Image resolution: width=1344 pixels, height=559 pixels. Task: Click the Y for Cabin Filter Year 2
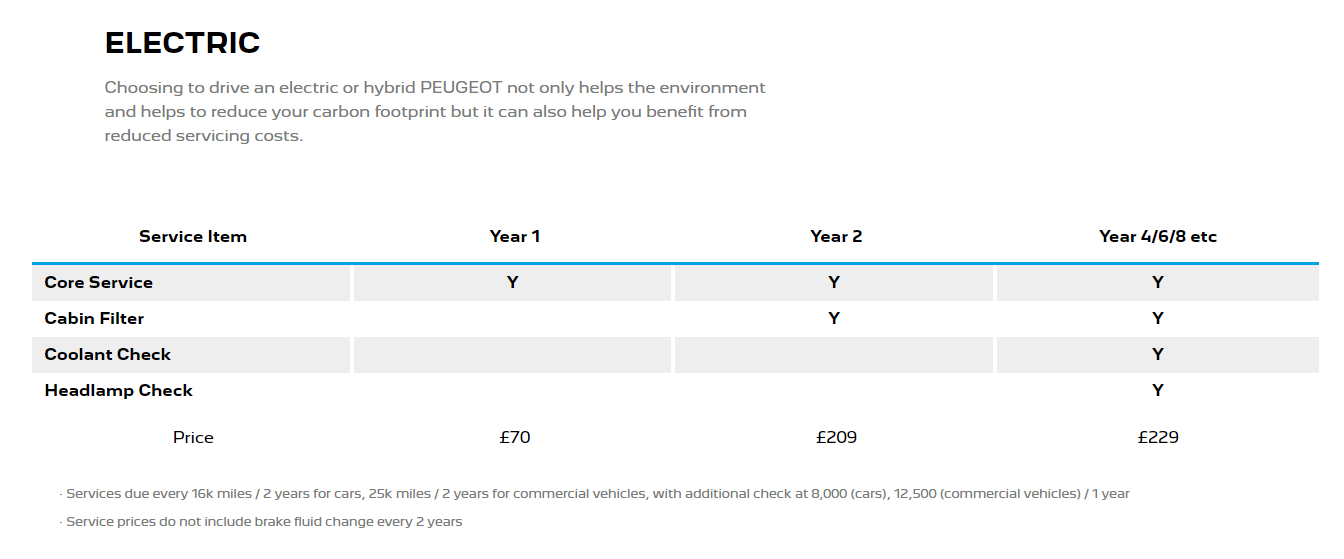834,319
